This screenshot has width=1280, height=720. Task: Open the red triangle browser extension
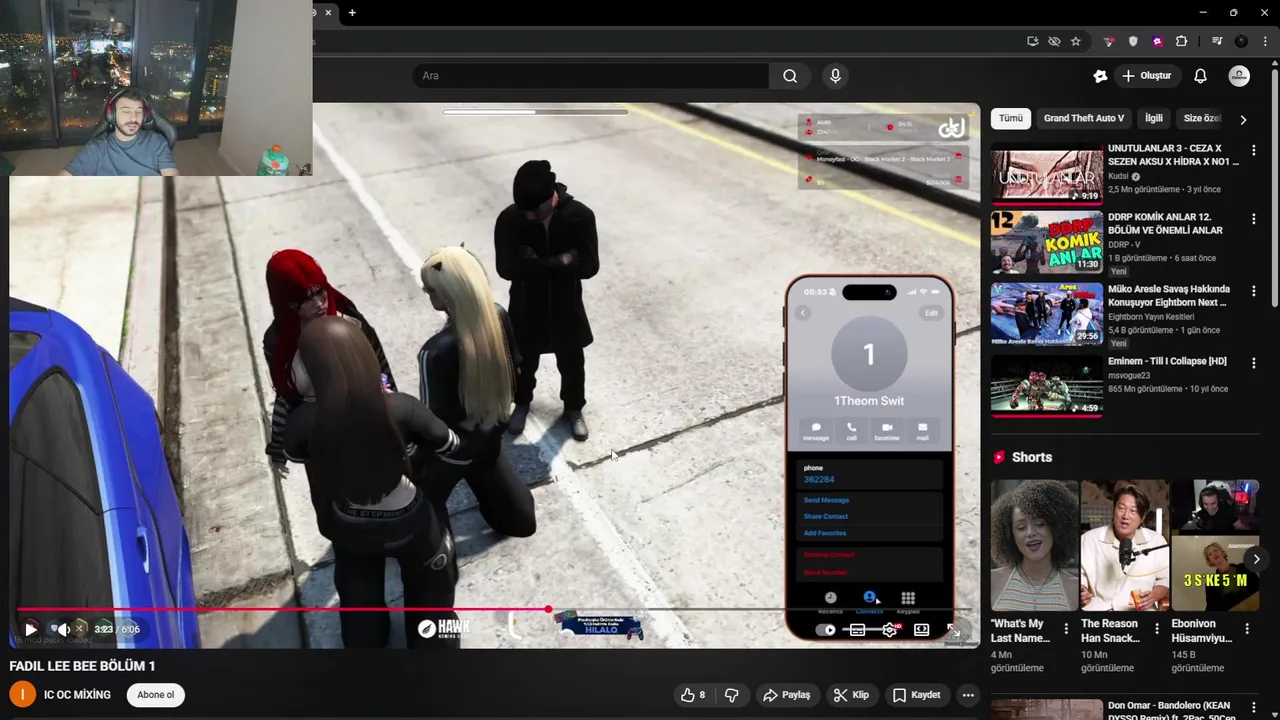coord(1109,41)
